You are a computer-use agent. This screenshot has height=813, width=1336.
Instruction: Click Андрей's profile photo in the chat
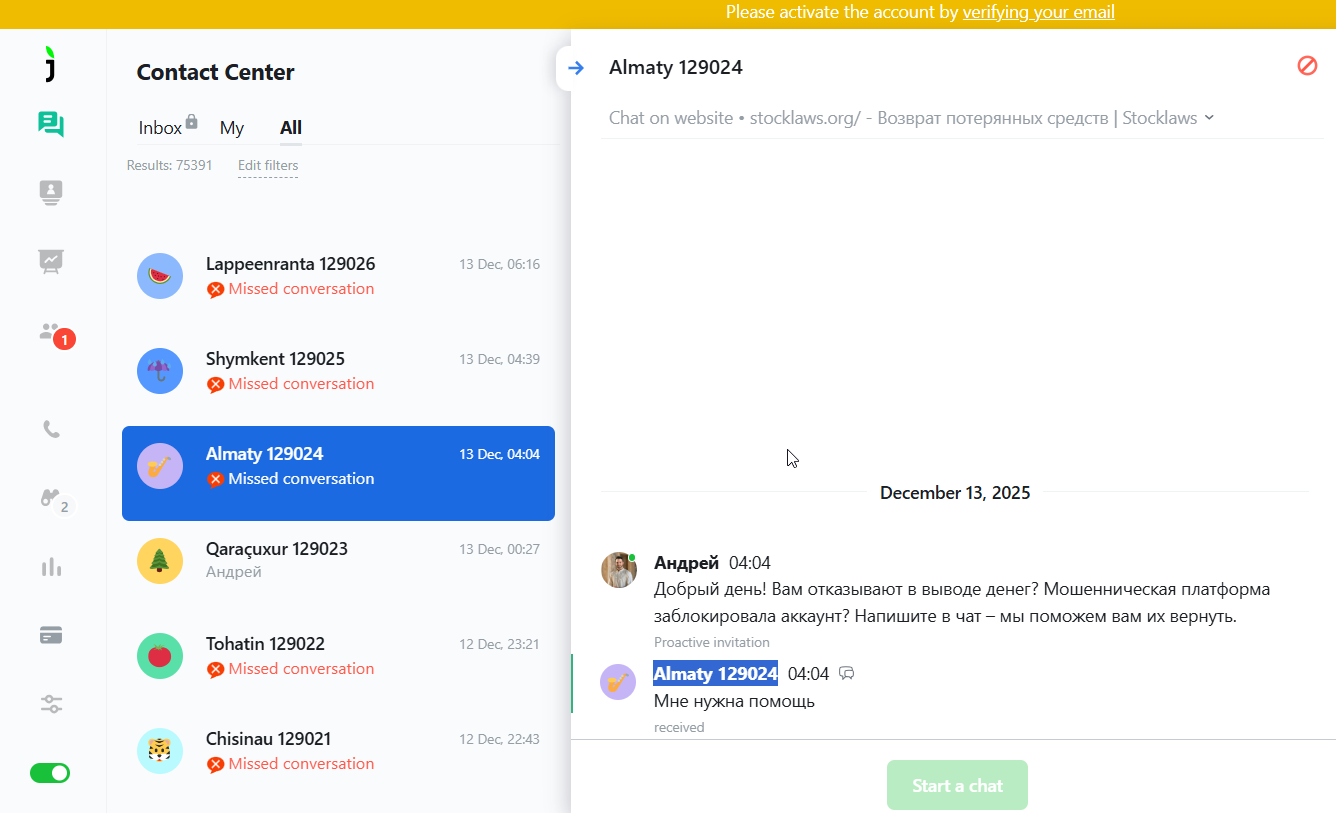(619, 570)
